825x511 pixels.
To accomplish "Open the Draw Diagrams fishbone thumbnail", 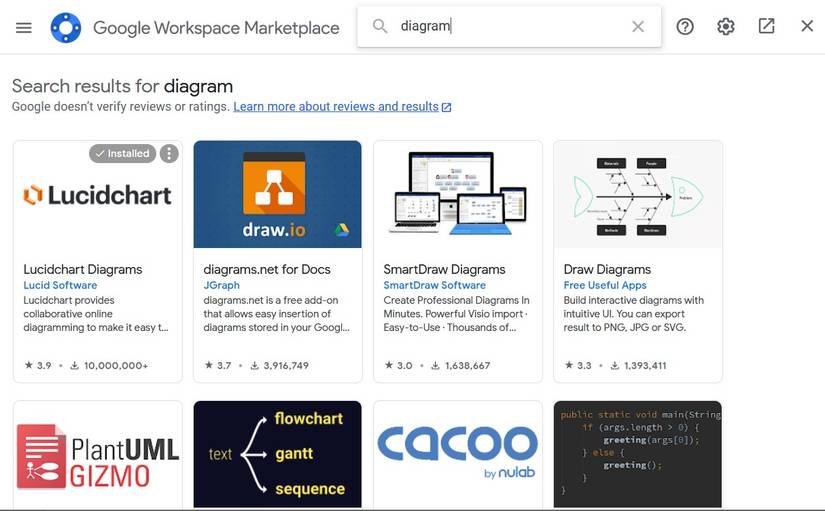I will (x=638, y=194).
